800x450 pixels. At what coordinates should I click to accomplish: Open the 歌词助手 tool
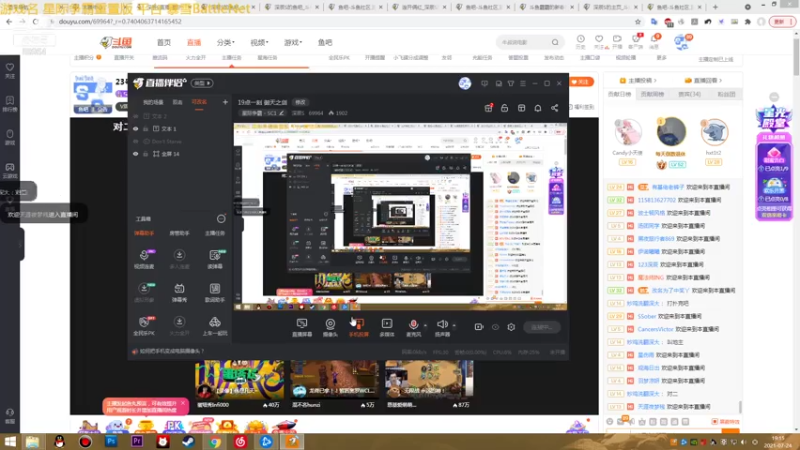215,293
